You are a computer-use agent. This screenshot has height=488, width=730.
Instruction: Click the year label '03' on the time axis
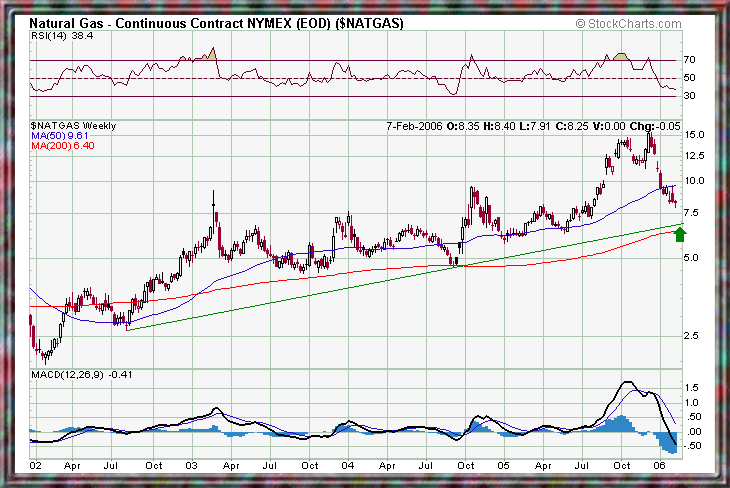tap(191, 466)
